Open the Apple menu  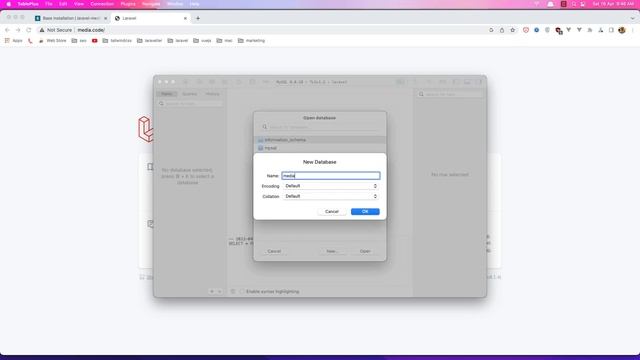click(9, 4)
